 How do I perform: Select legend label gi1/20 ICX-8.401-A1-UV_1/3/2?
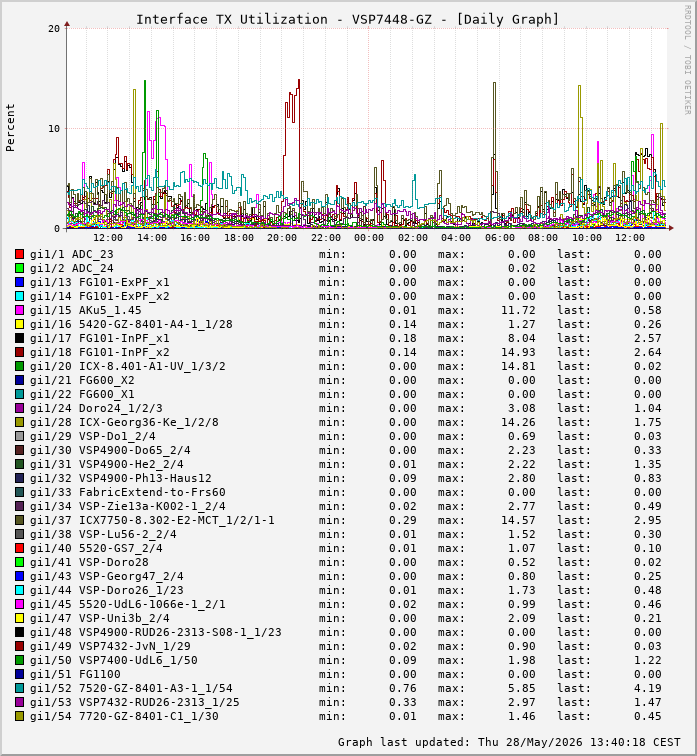[x=128, y=366]
